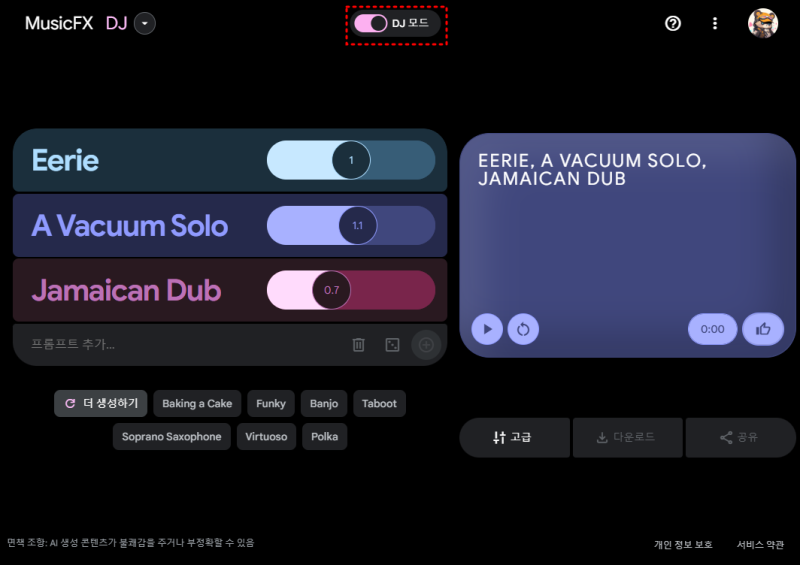This screenshot has height=565, width=800.
Task: Open the 고급 advanced settings
Action: click(514, 437)
